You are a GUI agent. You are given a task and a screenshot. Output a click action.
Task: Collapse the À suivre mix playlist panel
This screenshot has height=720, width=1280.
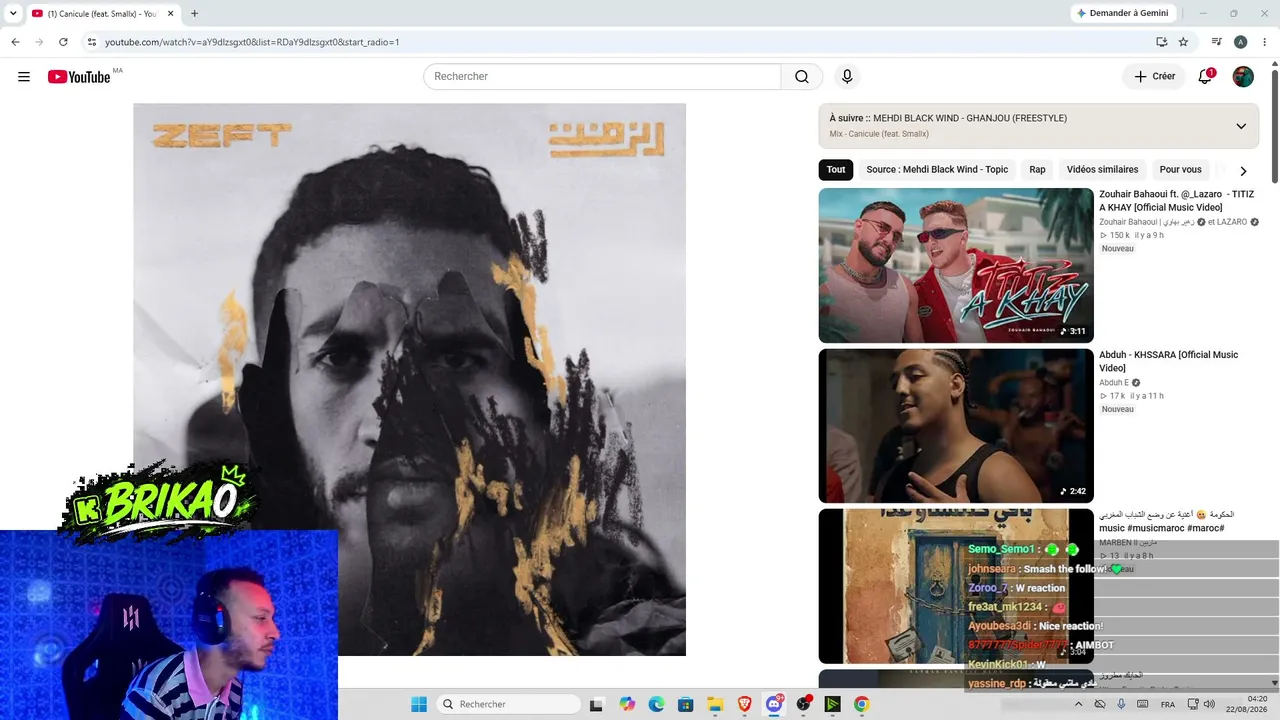pos(1241,126)
